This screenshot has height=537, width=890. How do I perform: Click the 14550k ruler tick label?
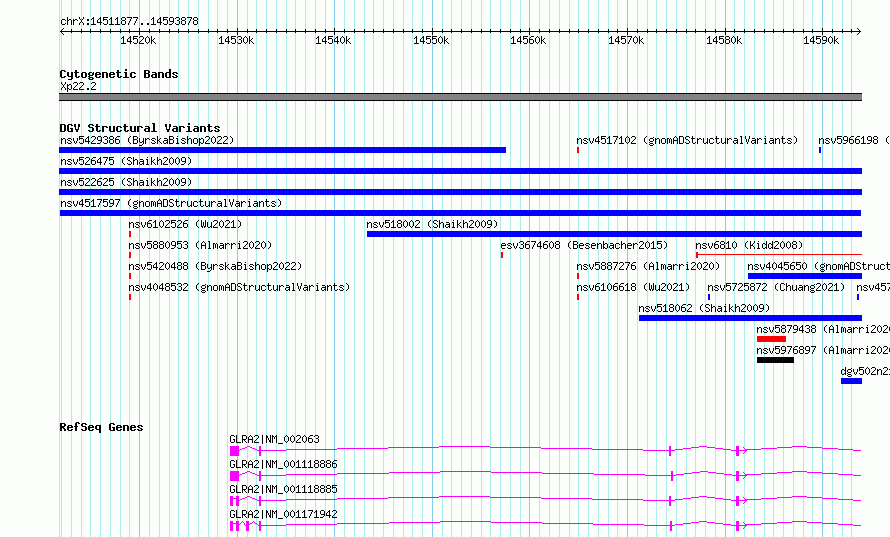coord(431,40)
